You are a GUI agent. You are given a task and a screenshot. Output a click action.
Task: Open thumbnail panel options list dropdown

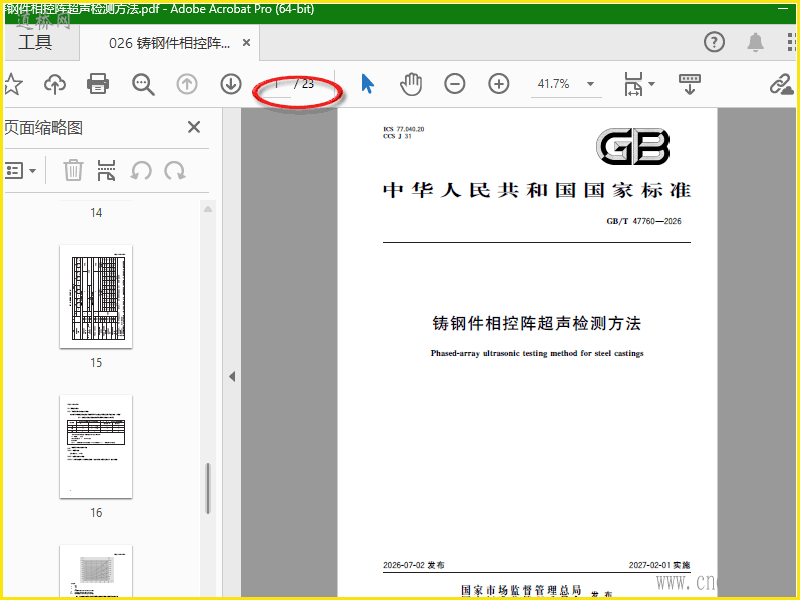(x=21, y=170)
